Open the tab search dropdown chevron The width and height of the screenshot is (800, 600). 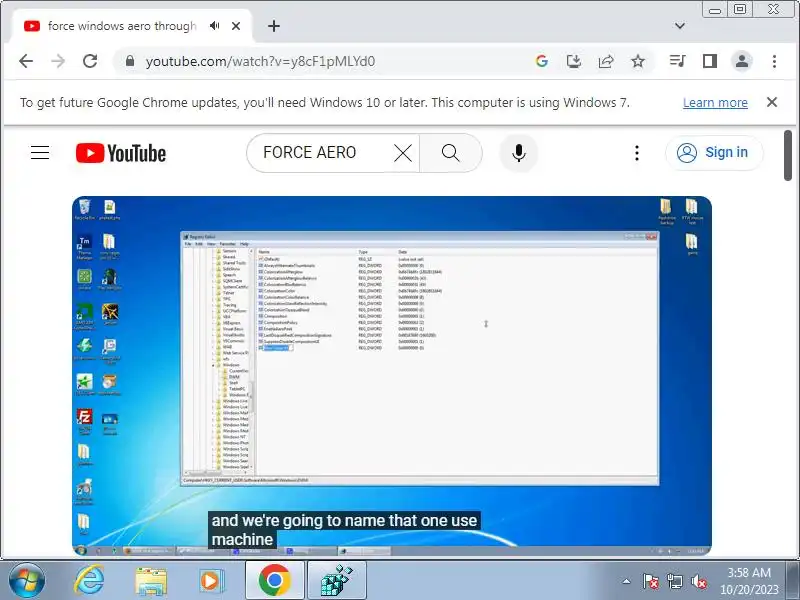tap(680, 26)
